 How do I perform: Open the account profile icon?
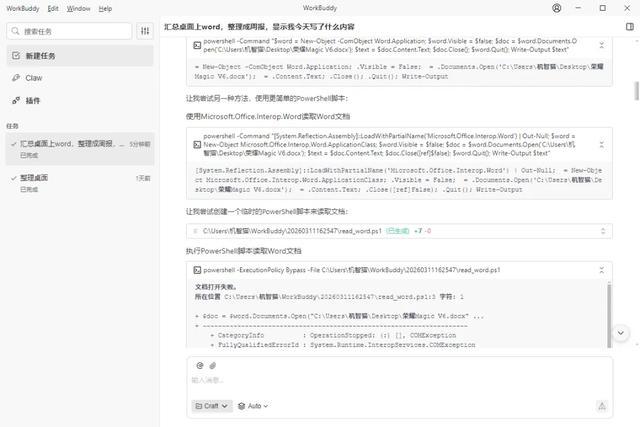[556, 8]
